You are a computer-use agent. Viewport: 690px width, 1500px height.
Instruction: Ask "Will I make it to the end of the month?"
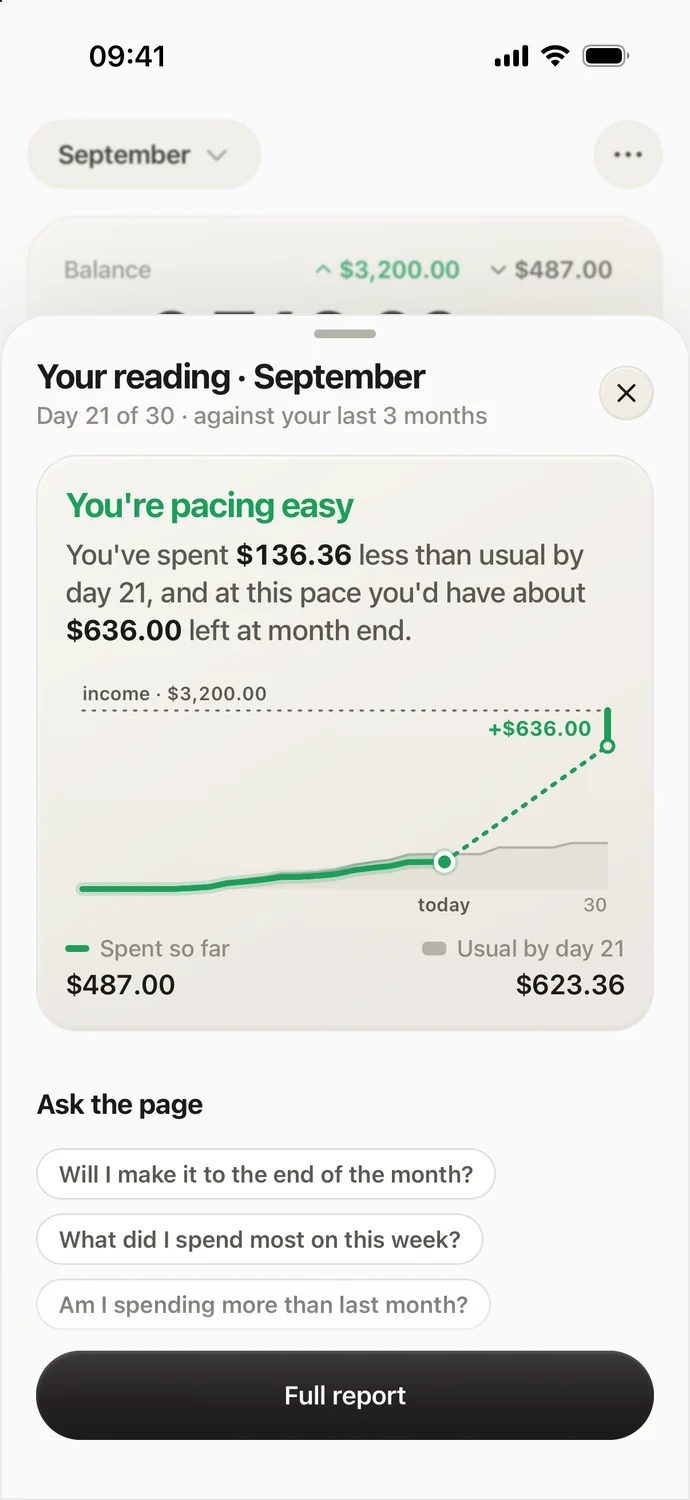(266, 1174)
